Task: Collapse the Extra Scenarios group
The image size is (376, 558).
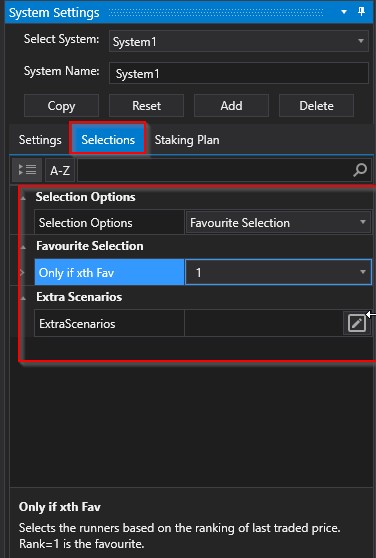Action: click(x=23, y=298)
